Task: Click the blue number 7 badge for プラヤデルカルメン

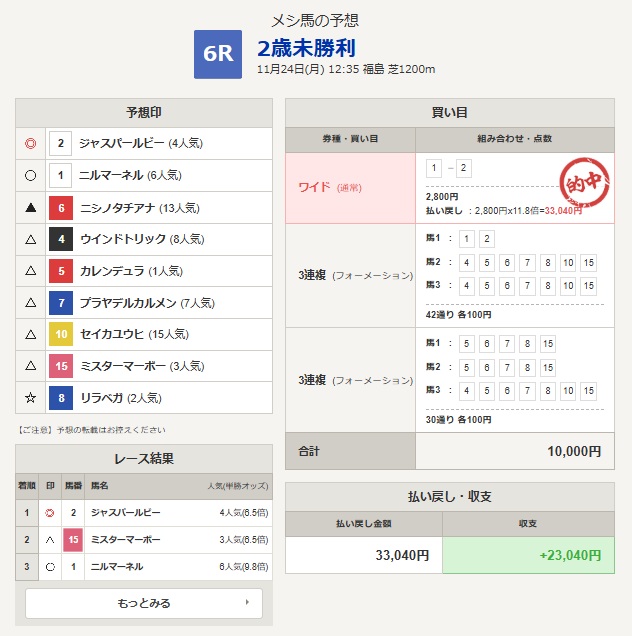Action: point(61,303)
